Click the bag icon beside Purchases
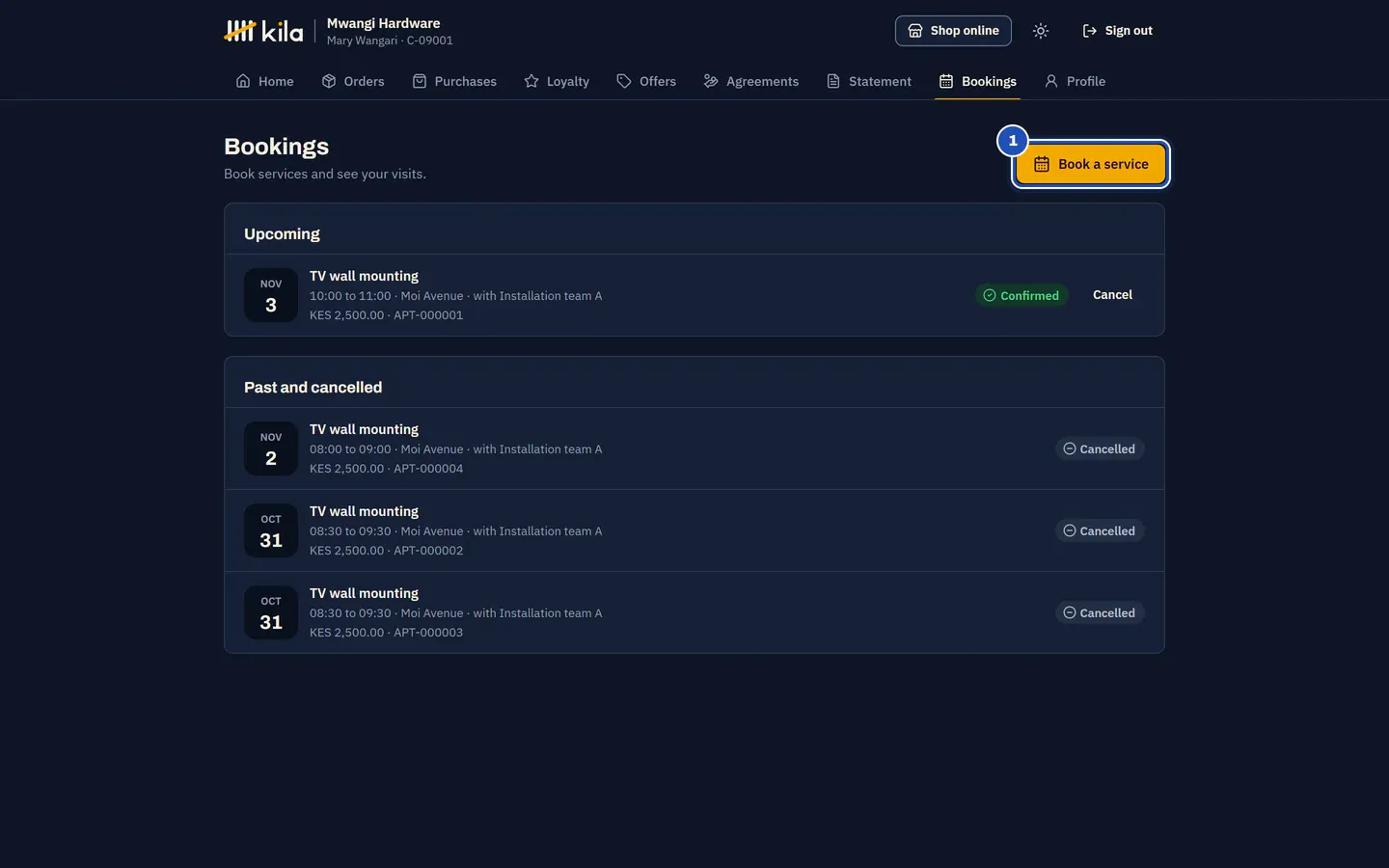 (x=420, y=81)
